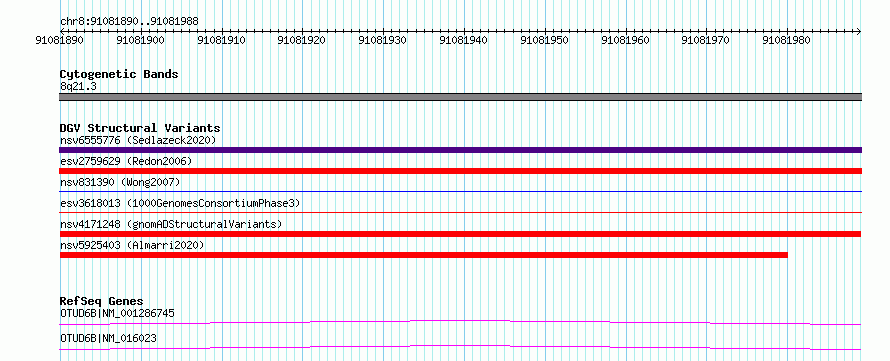This screenshot has width=890, height=361.
Task: Click ruler coordinate 91081980
Action: (787, 41)
